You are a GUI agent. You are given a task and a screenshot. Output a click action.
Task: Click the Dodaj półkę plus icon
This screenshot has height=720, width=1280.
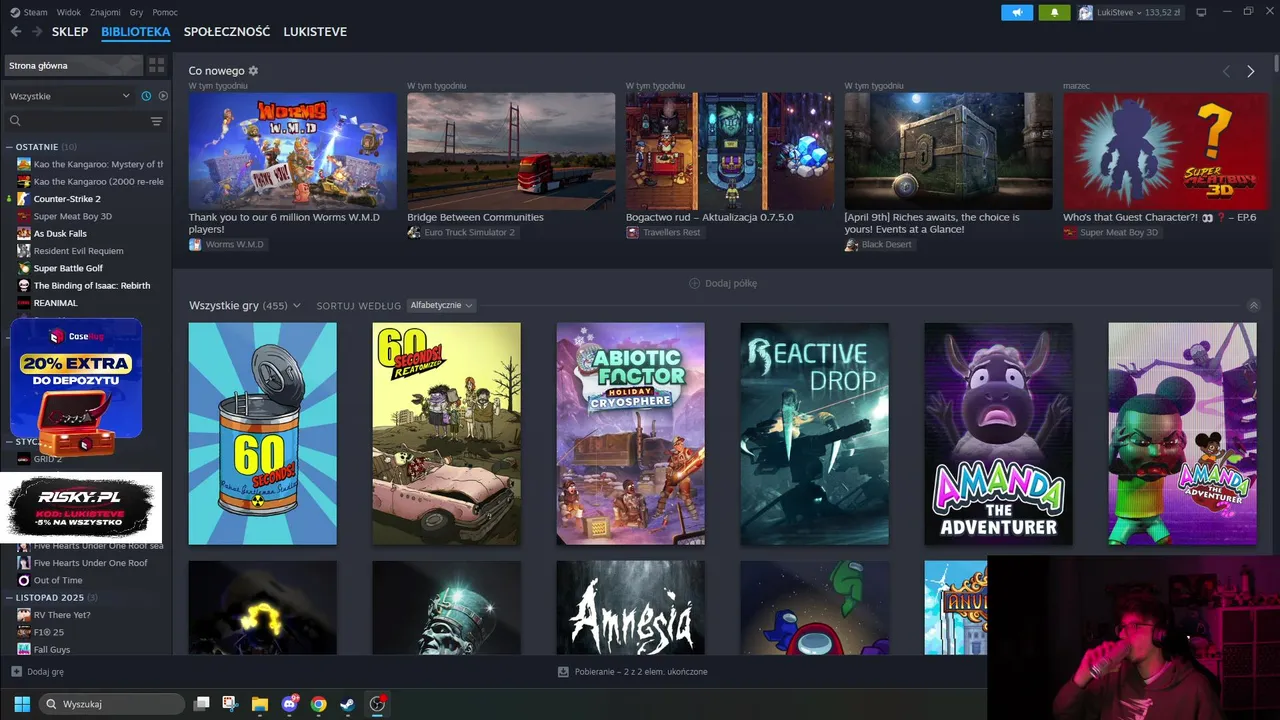[x=694, y=283]
